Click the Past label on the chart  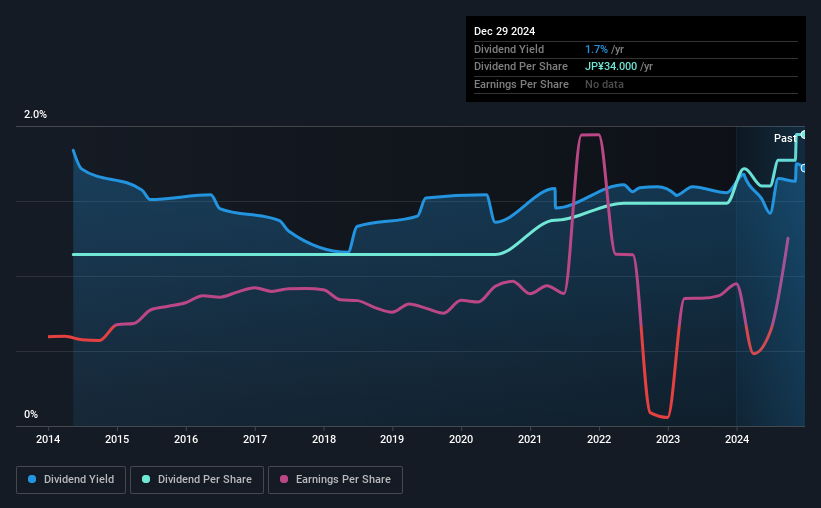[785, 138]
